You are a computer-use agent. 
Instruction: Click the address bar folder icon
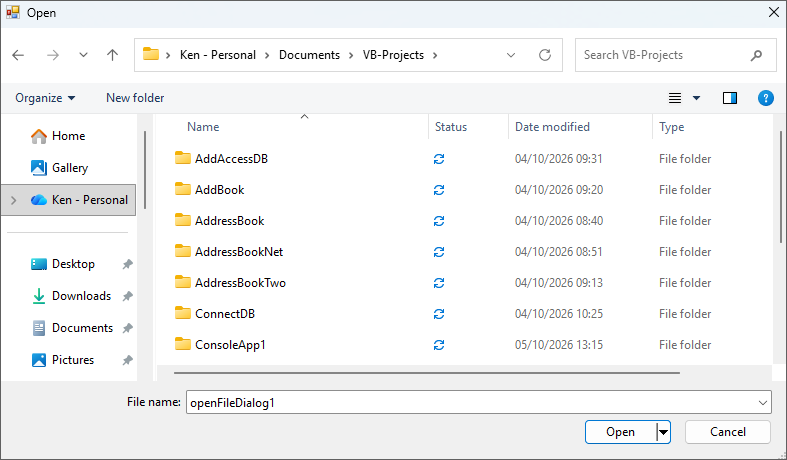[151, 54]
